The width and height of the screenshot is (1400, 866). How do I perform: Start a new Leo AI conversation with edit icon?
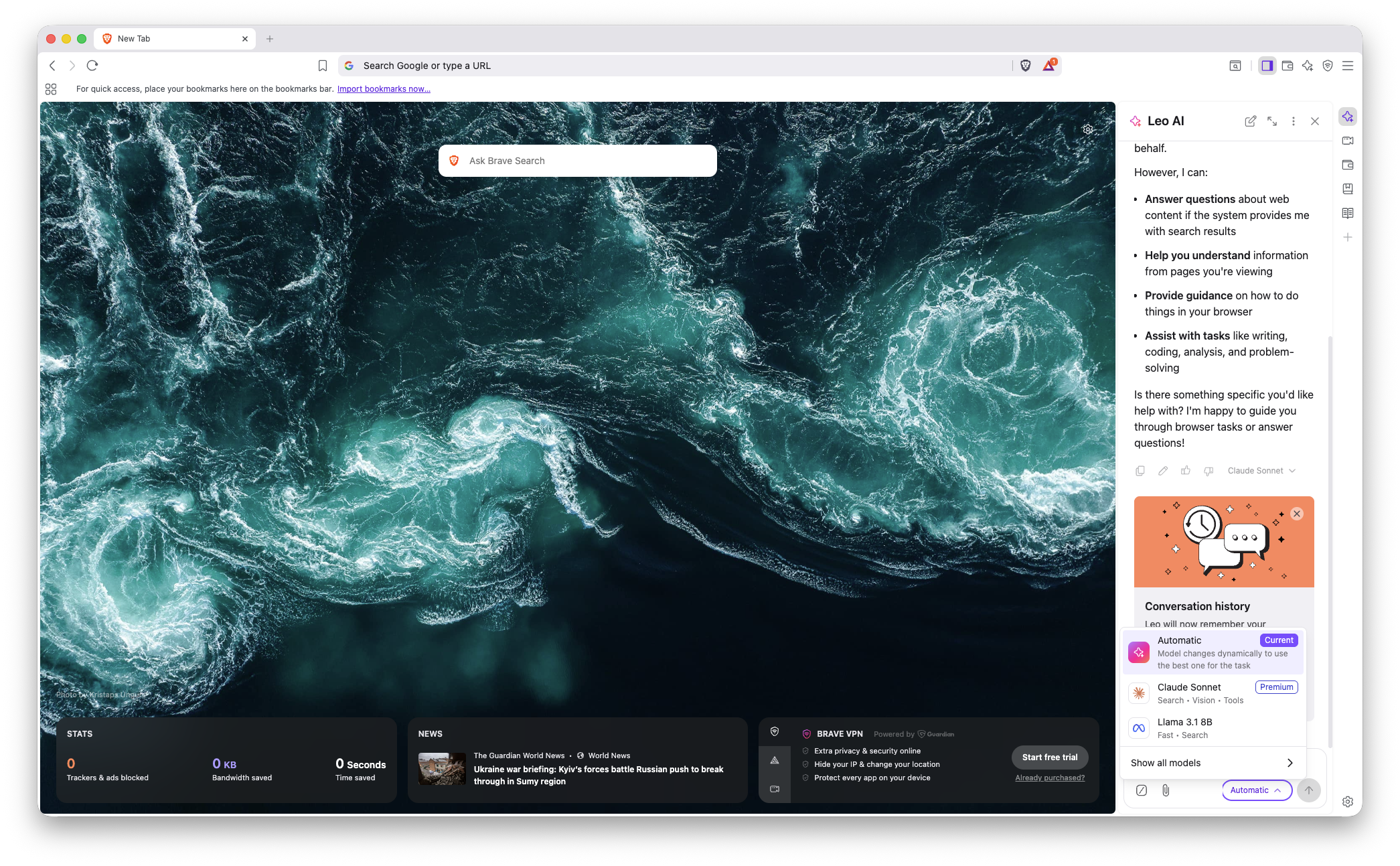click(x=1250, y=121)
